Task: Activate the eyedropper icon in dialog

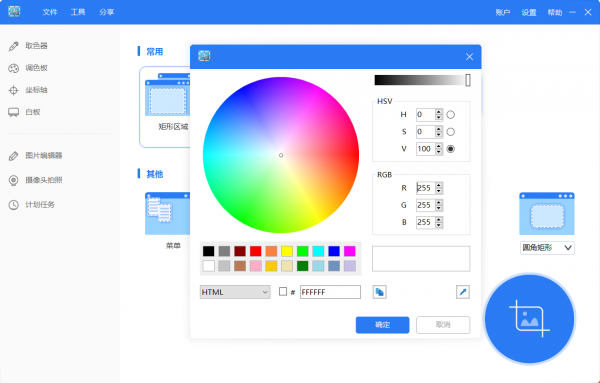Action: point(463,292)
